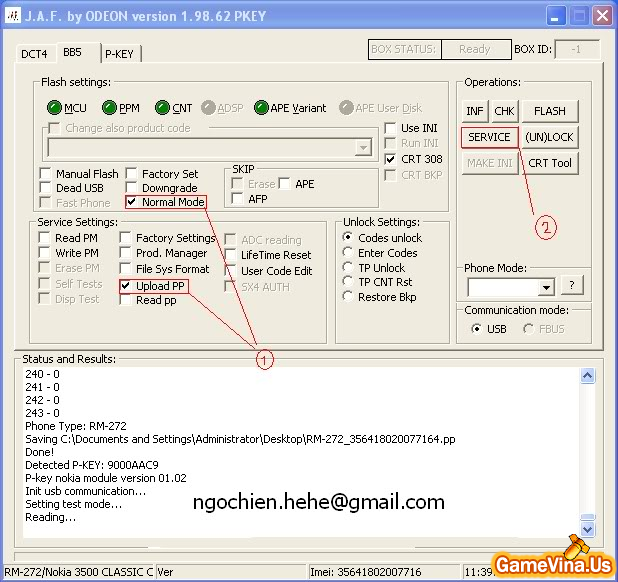The width and height of the screenshot is (618, 582).
Task: Toggle the green MCU flash indicator
Action: tap(54, 108)
